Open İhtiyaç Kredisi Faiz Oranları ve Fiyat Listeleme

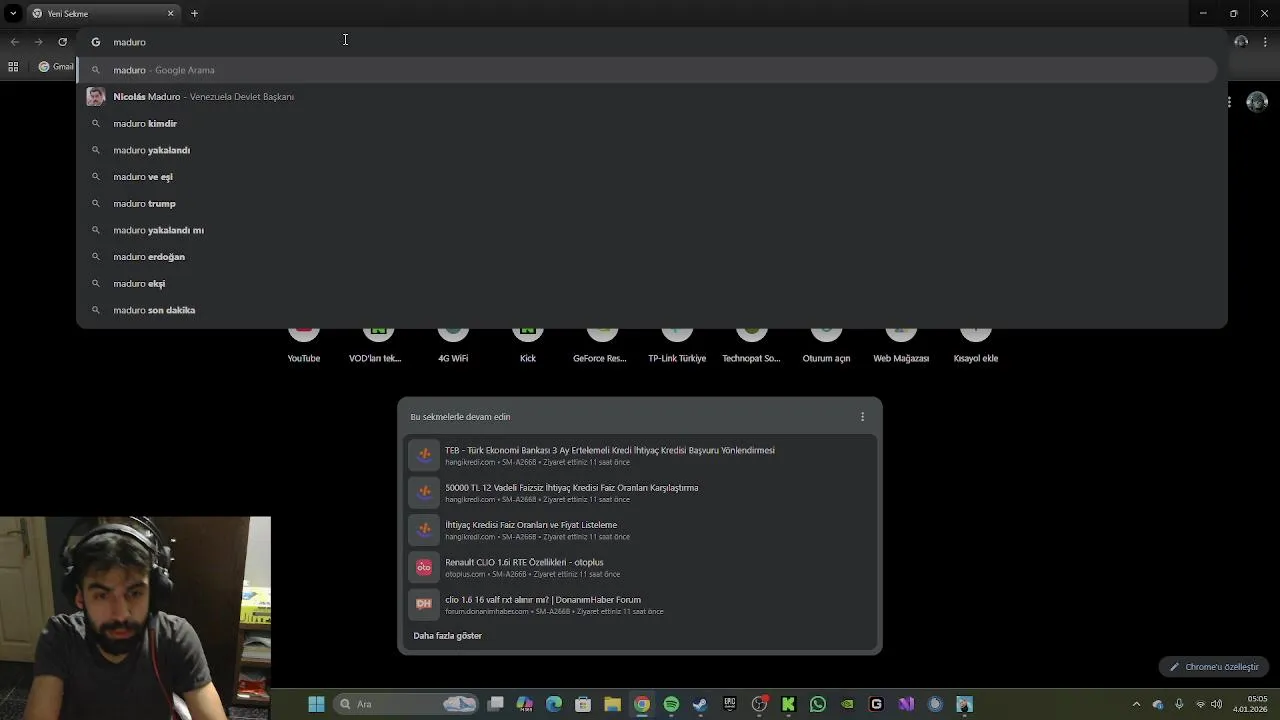[x=640, y=530]
